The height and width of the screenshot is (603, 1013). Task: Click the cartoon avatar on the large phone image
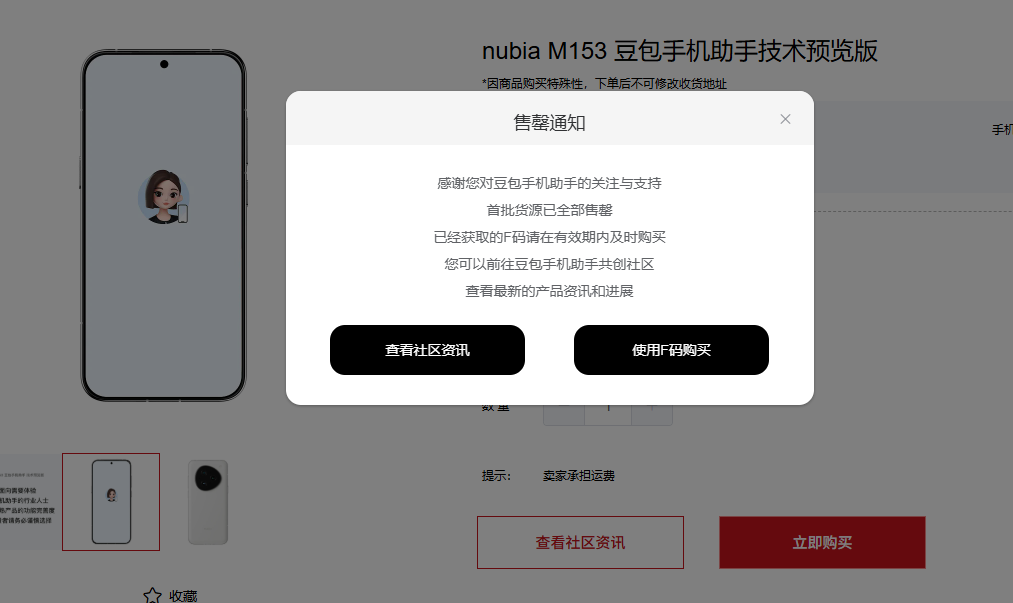point(164,197)
